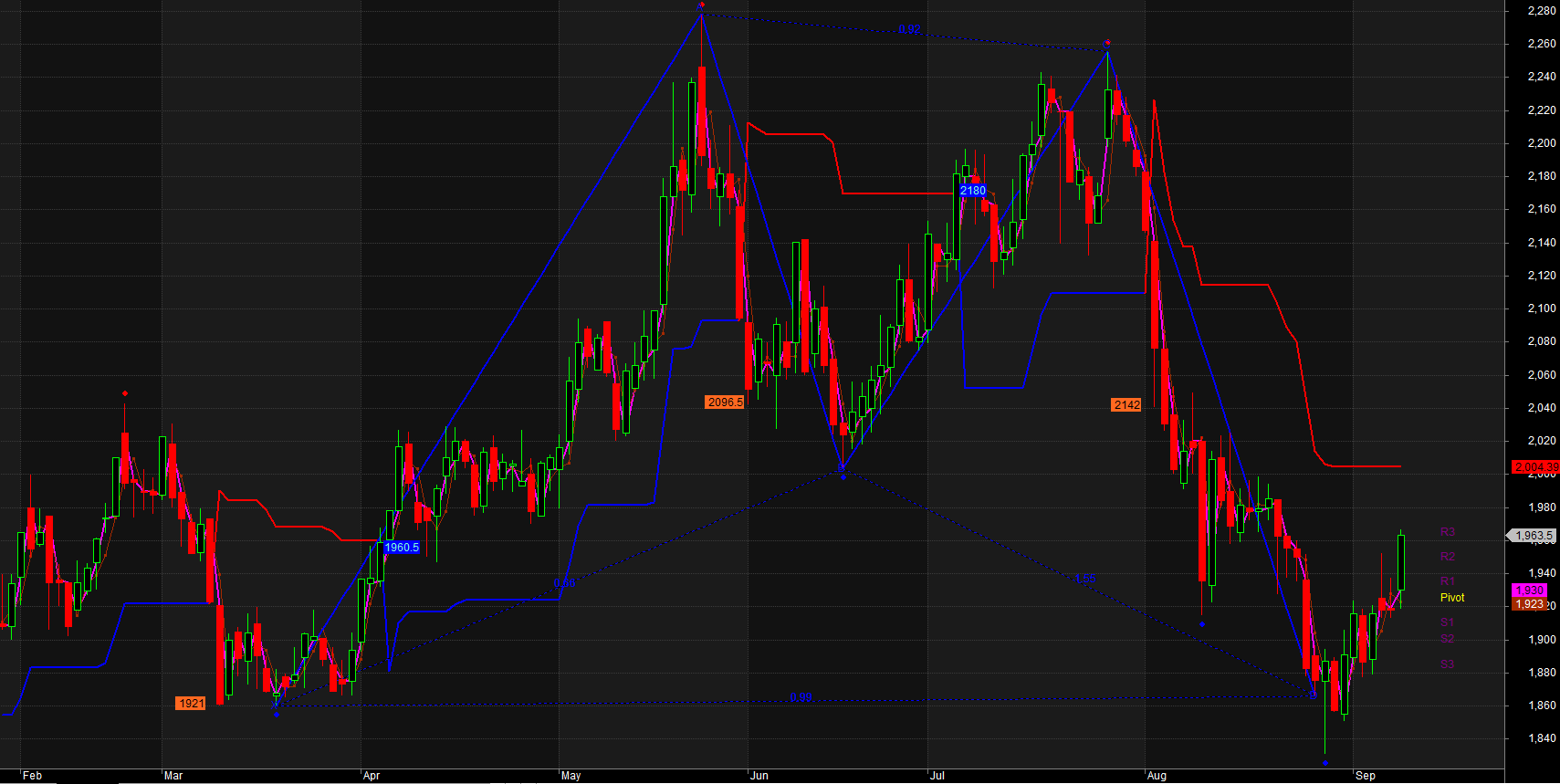Click the red diamond above the February high
Viewport: 1560px width, 784px height.
point(125,393)
